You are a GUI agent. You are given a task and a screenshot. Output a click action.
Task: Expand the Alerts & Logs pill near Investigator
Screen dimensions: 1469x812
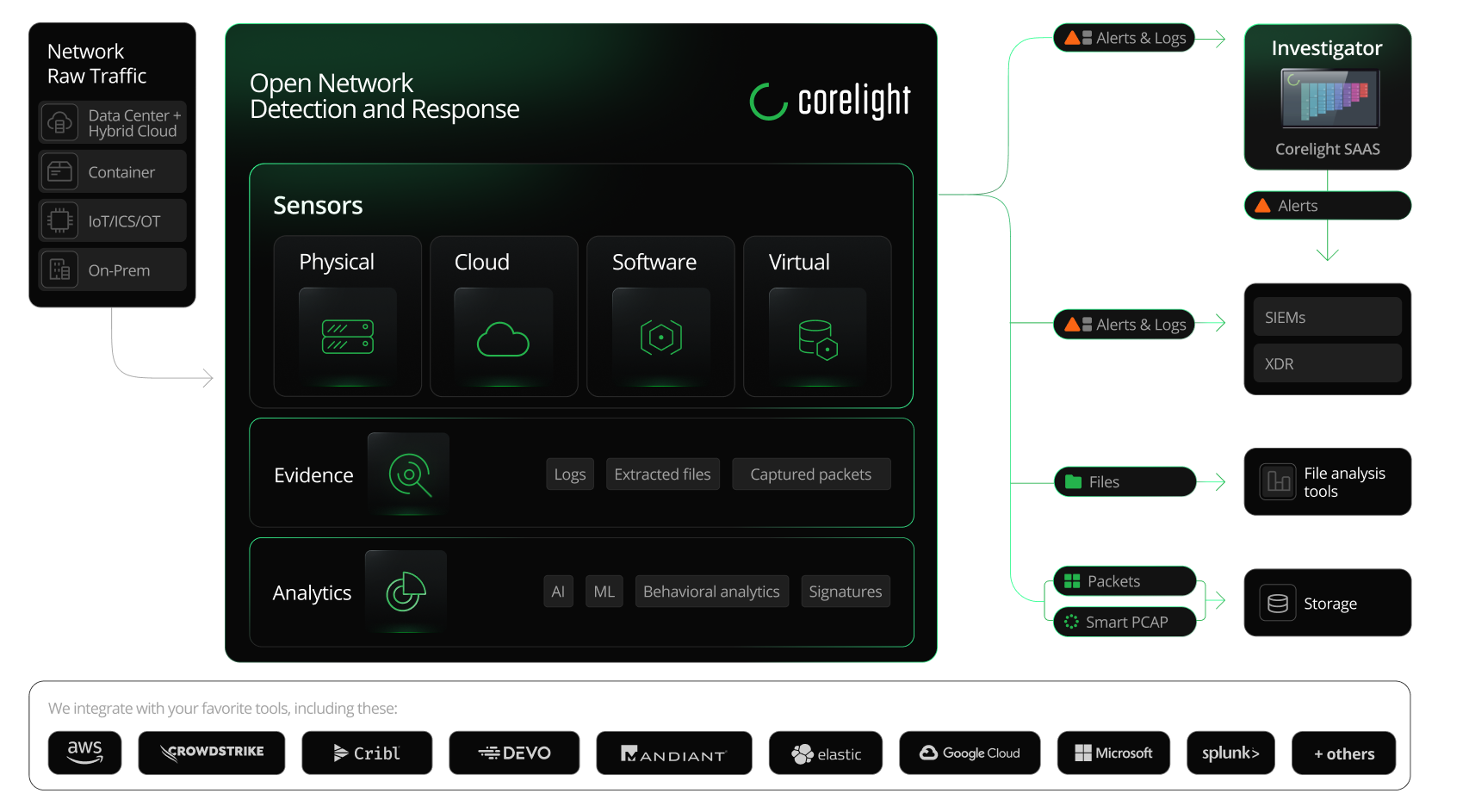click(1123, 37)
